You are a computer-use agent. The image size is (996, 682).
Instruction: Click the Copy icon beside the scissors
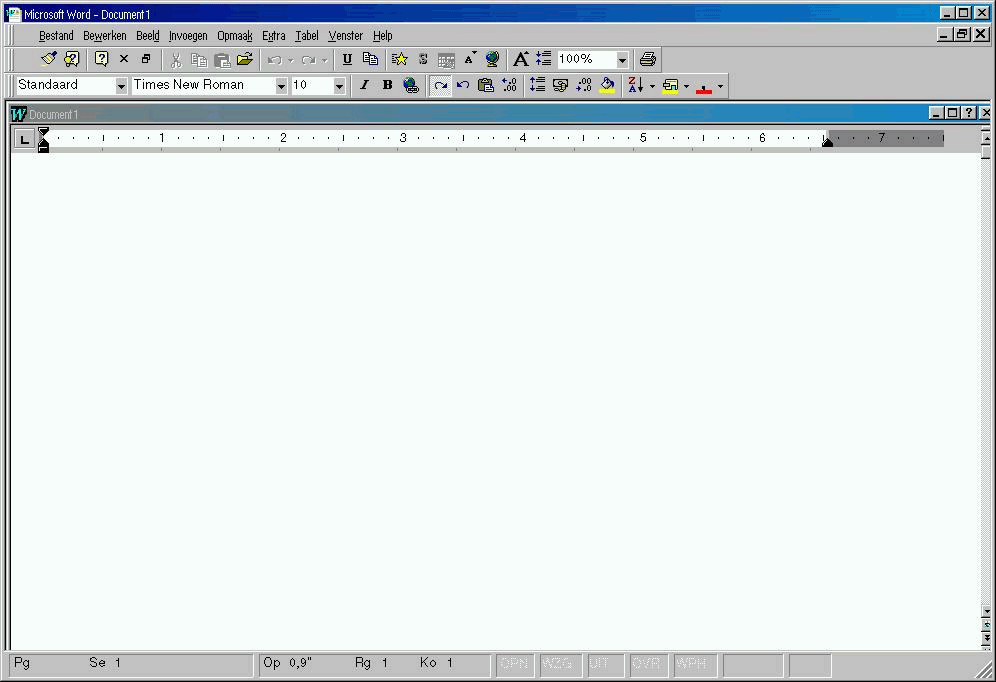pyautogui.click(x=199, y=60)
